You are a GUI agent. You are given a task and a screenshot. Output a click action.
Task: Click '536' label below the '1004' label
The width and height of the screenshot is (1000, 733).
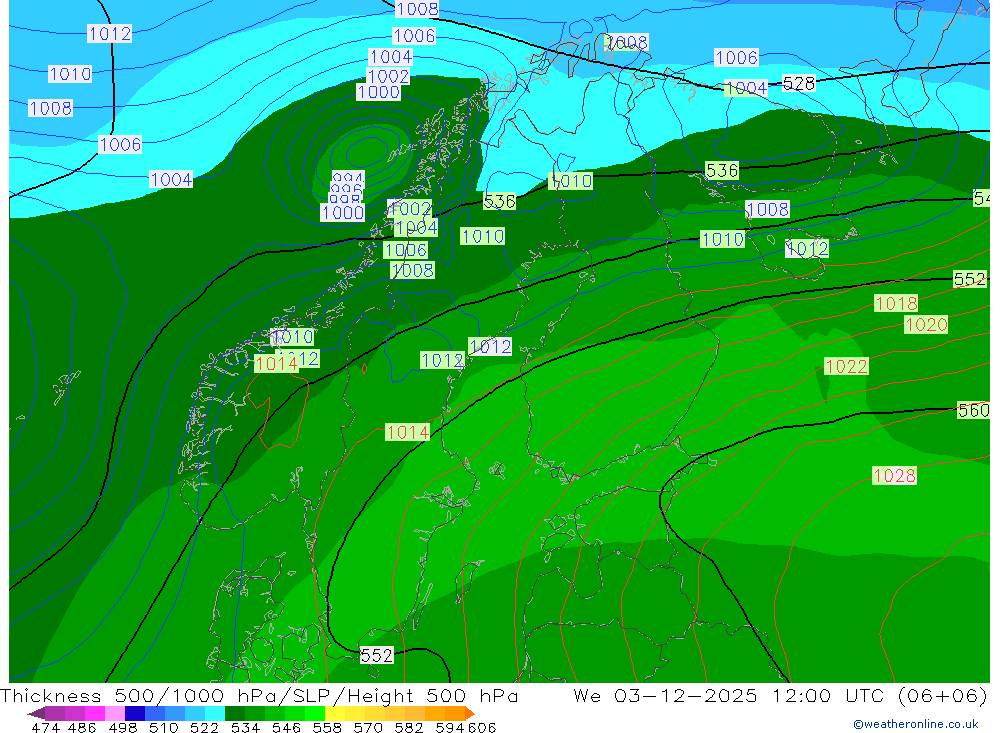point(722,170)
